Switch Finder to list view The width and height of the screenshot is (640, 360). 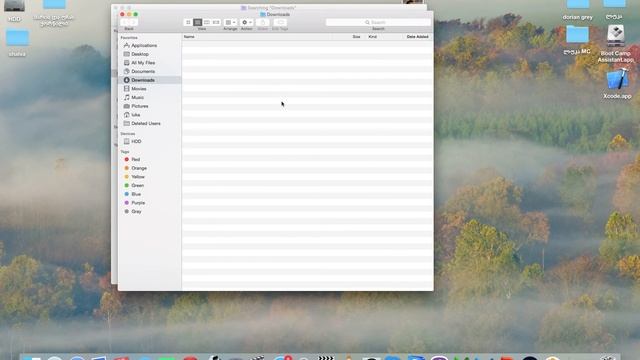pyautogui.click(x=198, y=22)
